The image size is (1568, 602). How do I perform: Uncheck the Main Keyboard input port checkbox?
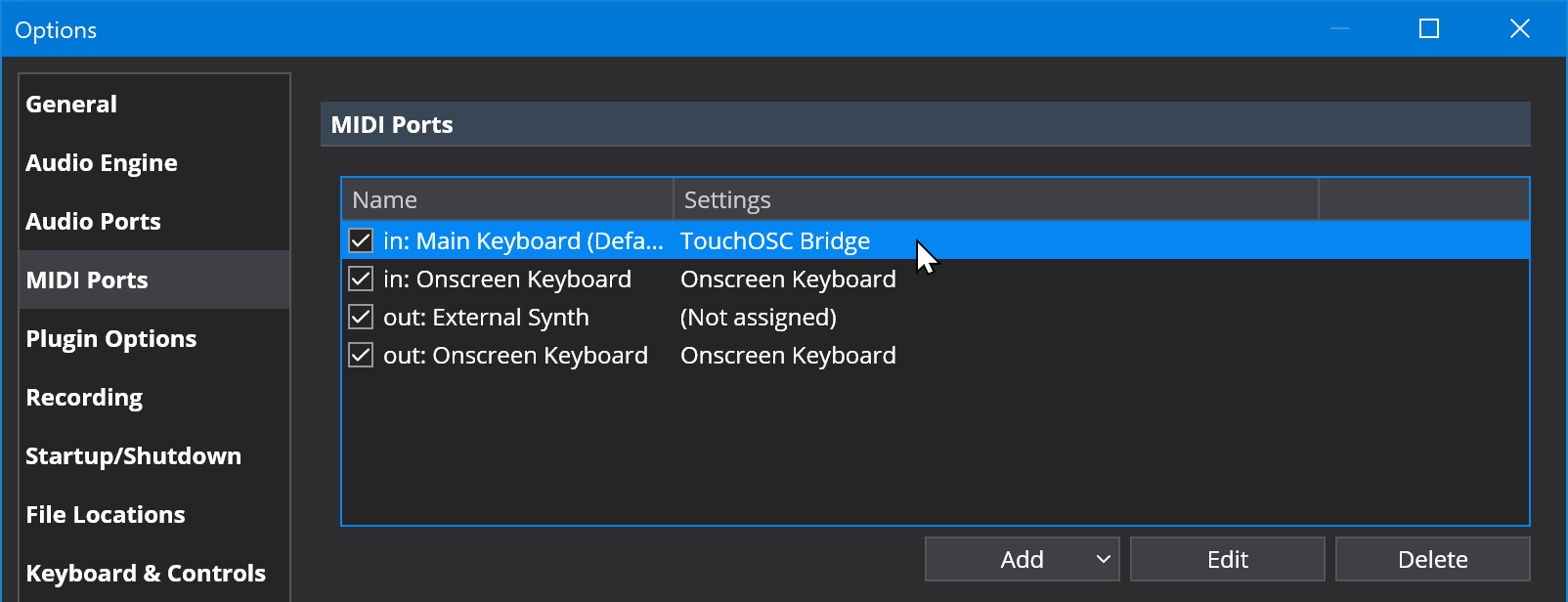361,240
